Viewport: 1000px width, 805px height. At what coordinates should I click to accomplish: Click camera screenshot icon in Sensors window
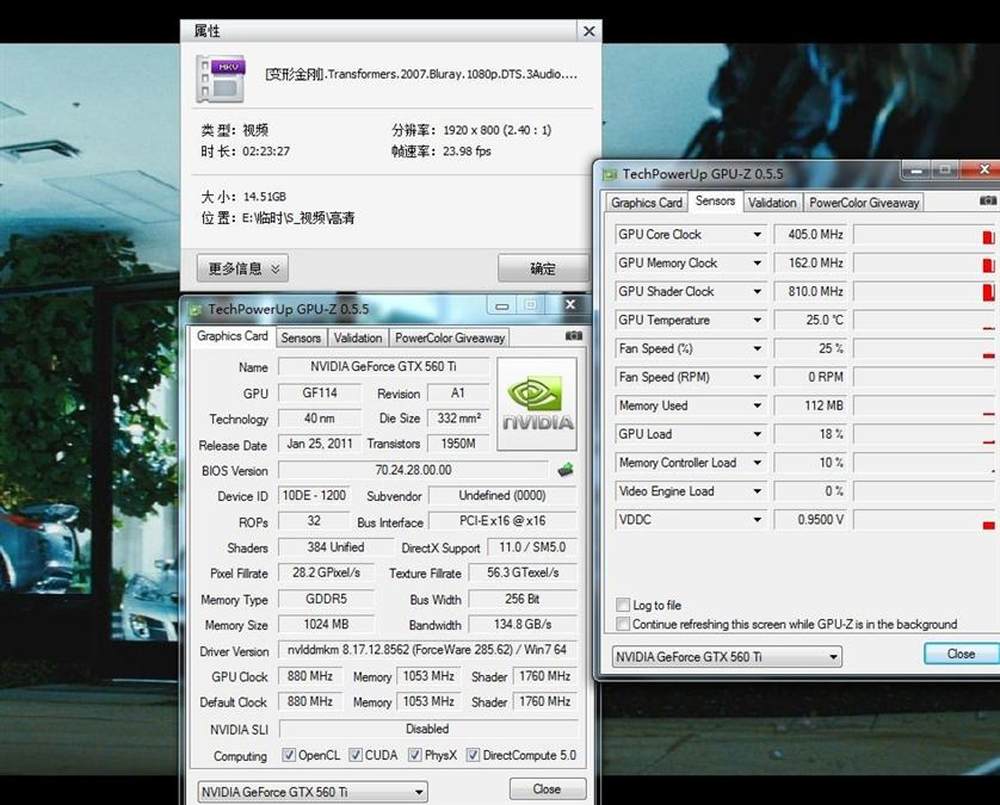click(988, 200)
